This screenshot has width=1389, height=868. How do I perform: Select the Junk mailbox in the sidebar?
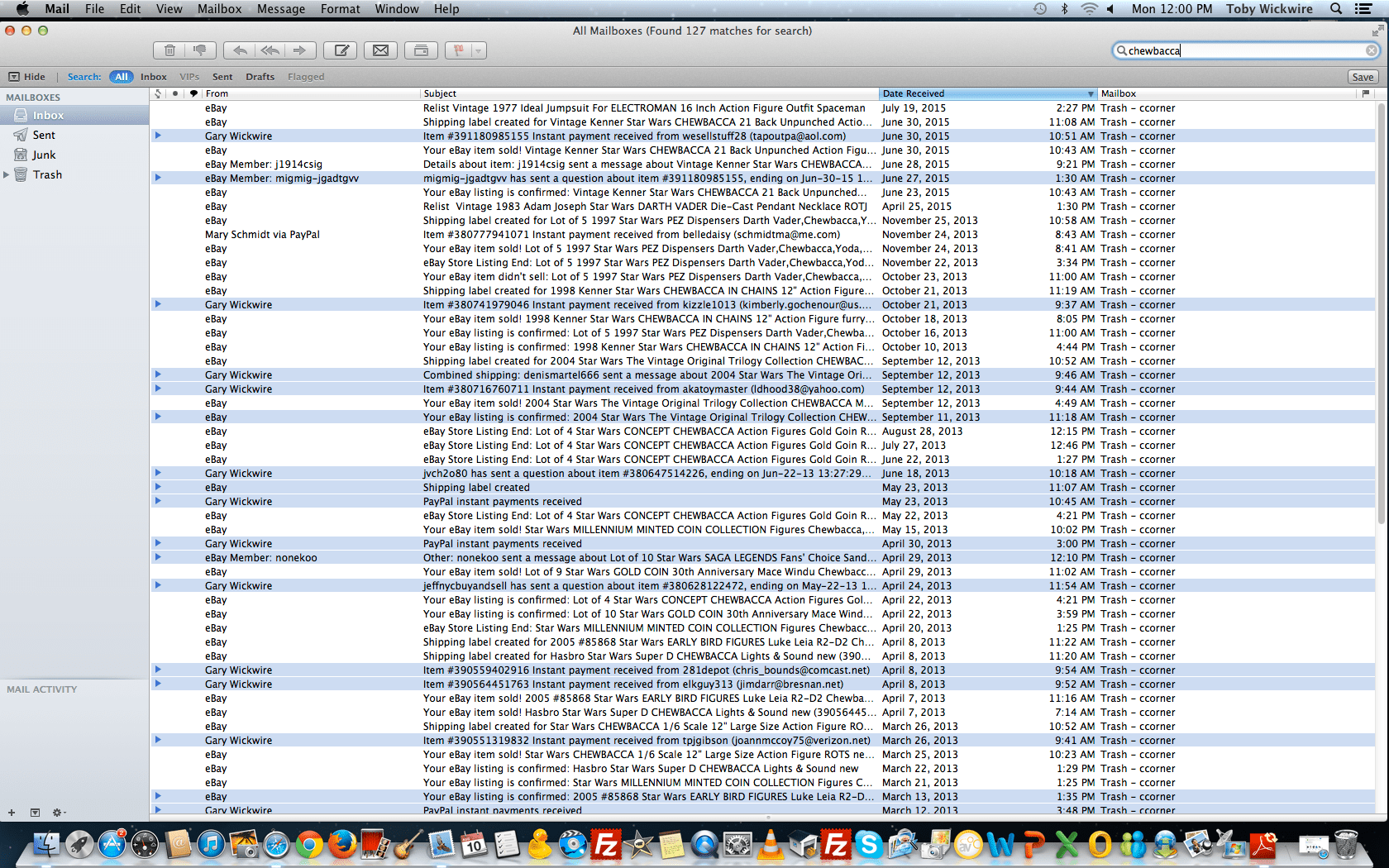coord(74,155)
